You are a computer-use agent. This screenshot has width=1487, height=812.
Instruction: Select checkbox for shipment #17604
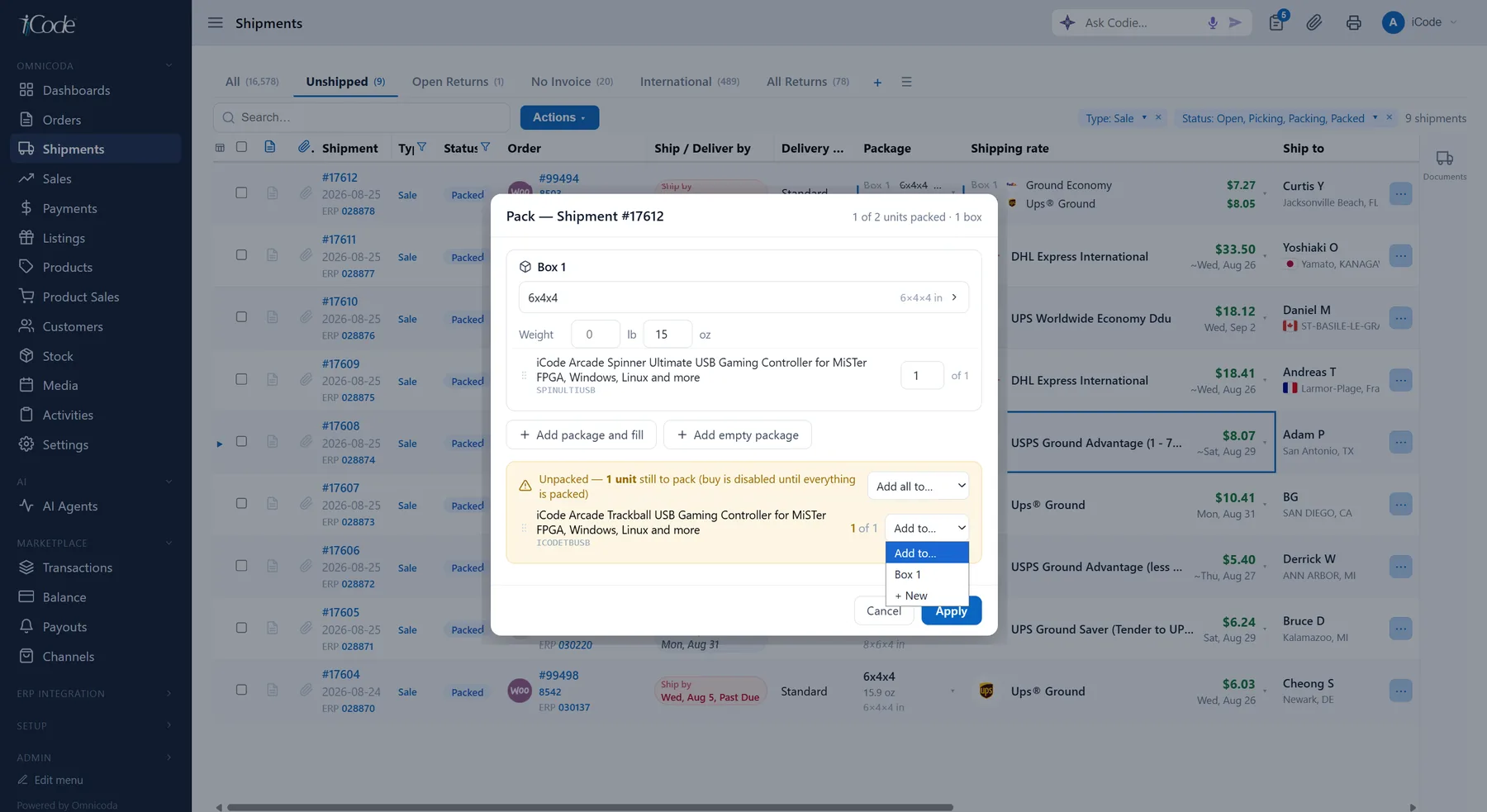241,690
